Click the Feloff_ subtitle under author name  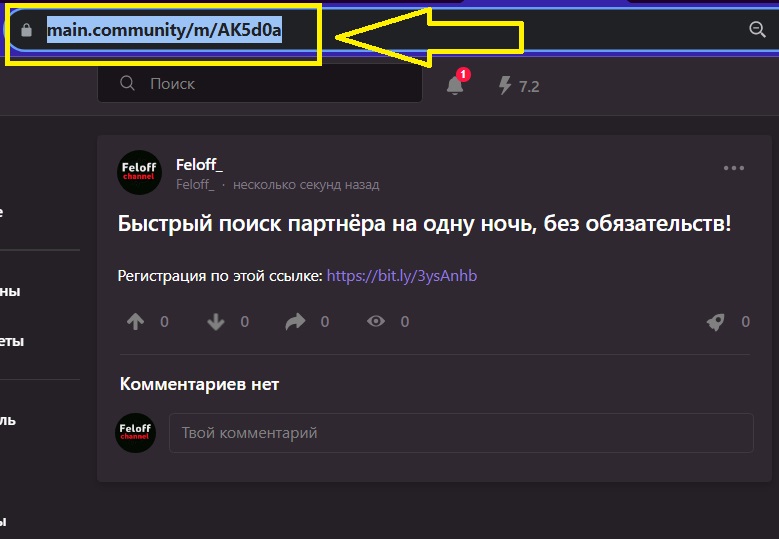pos(195,185)
